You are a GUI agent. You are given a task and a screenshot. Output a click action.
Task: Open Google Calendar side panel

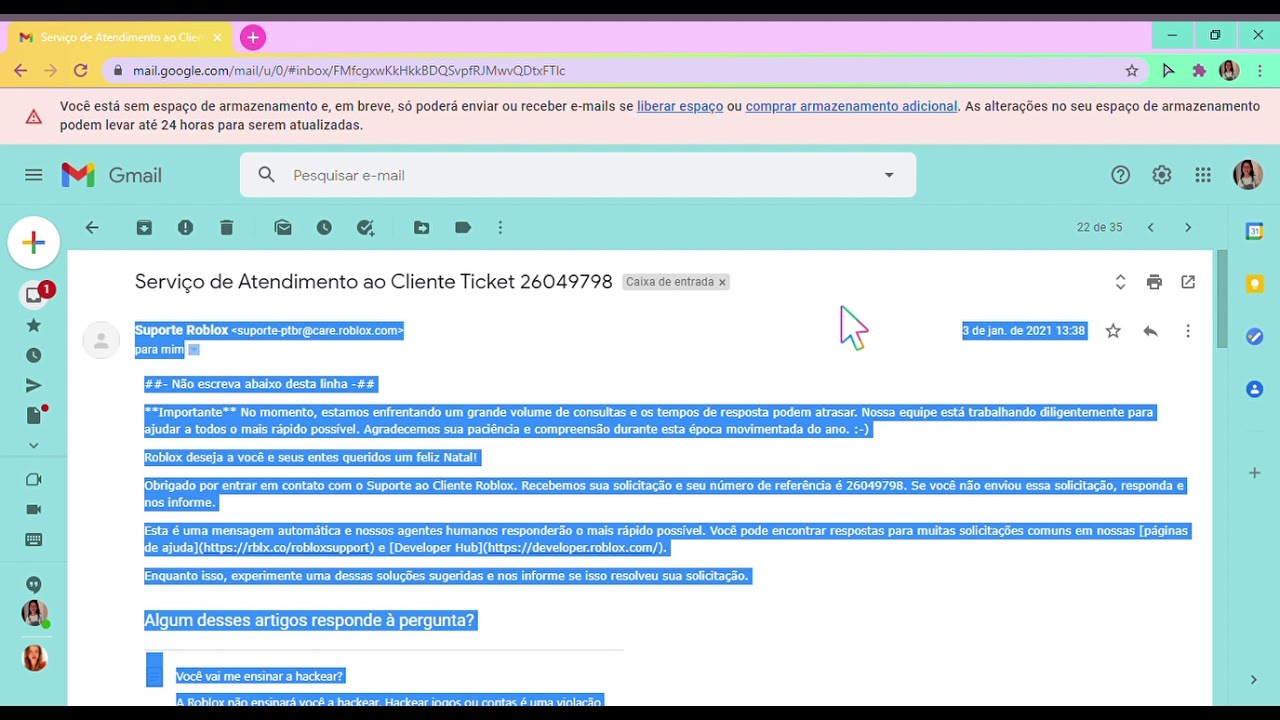point(1254,231)
